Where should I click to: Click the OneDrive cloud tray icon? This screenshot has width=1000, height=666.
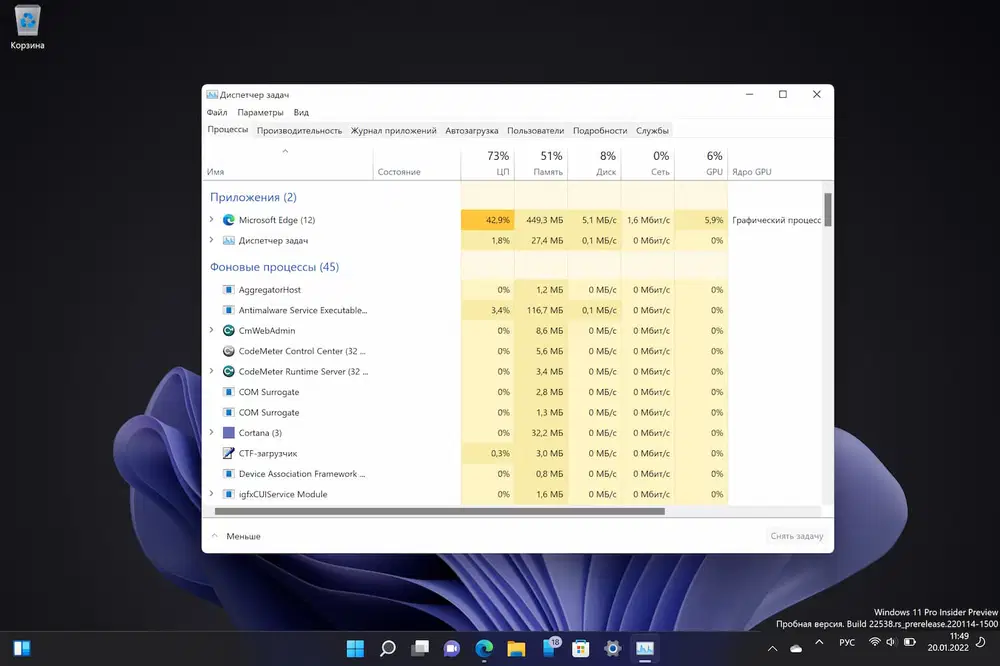(x=796, y=649)
